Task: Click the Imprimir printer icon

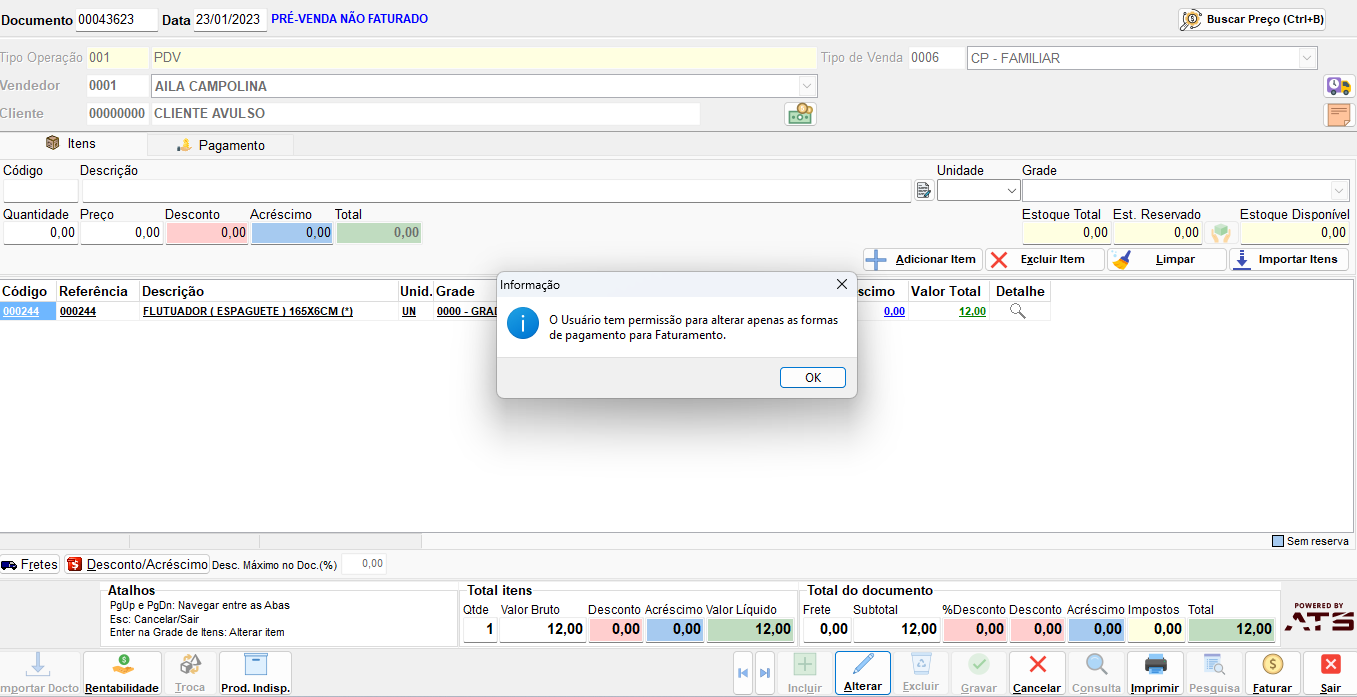Action: (1155, 672)
